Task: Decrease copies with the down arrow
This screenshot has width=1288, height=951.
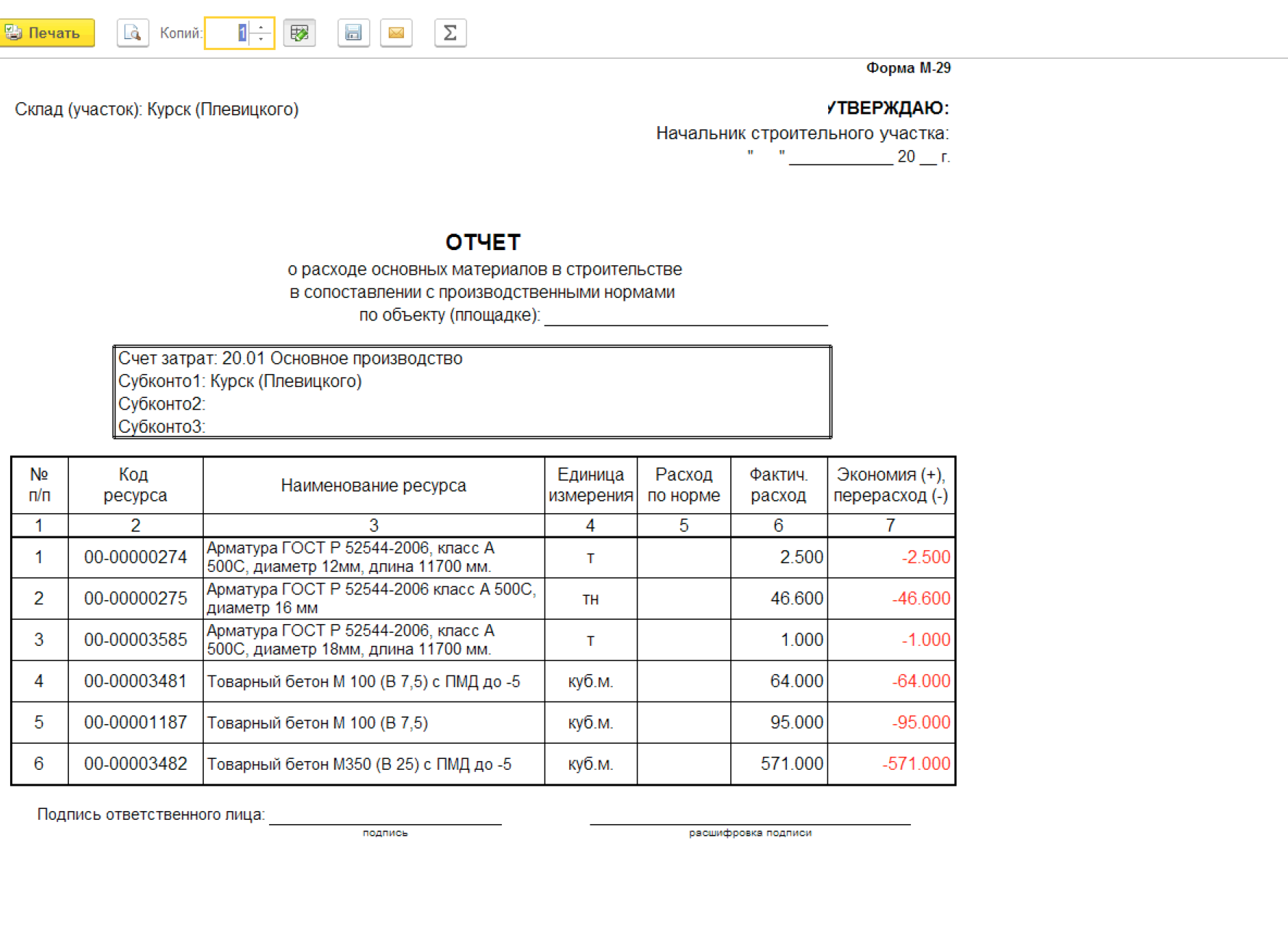Action: pos(262,39)
